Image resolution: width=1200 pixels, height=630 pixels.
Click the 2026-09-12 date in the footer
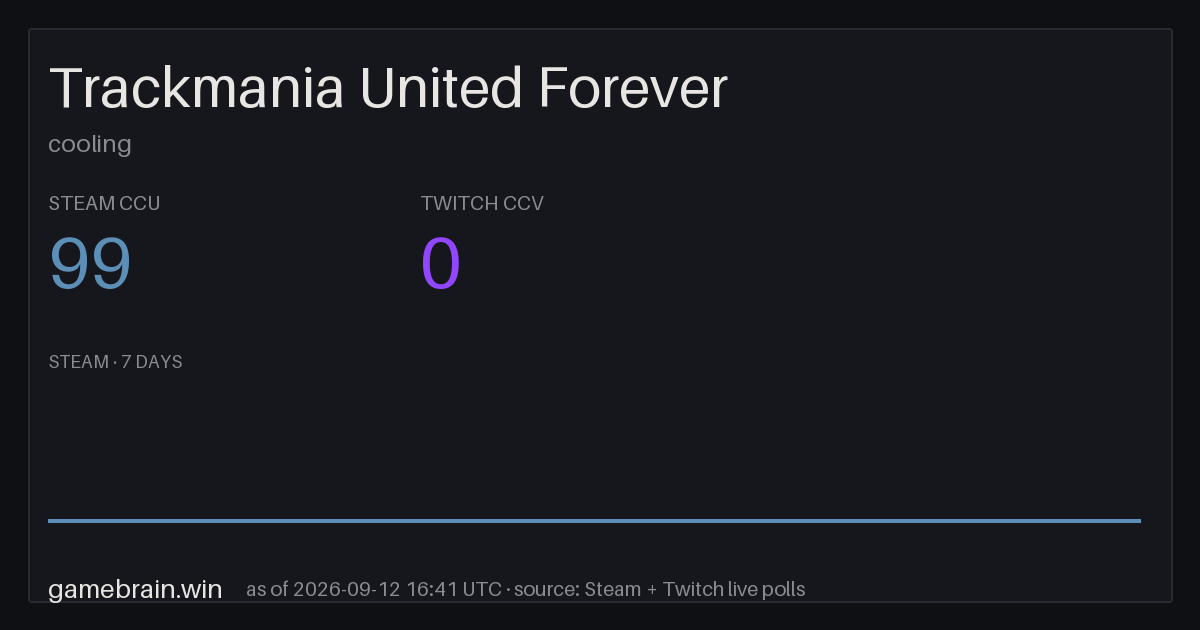[347, 589]
